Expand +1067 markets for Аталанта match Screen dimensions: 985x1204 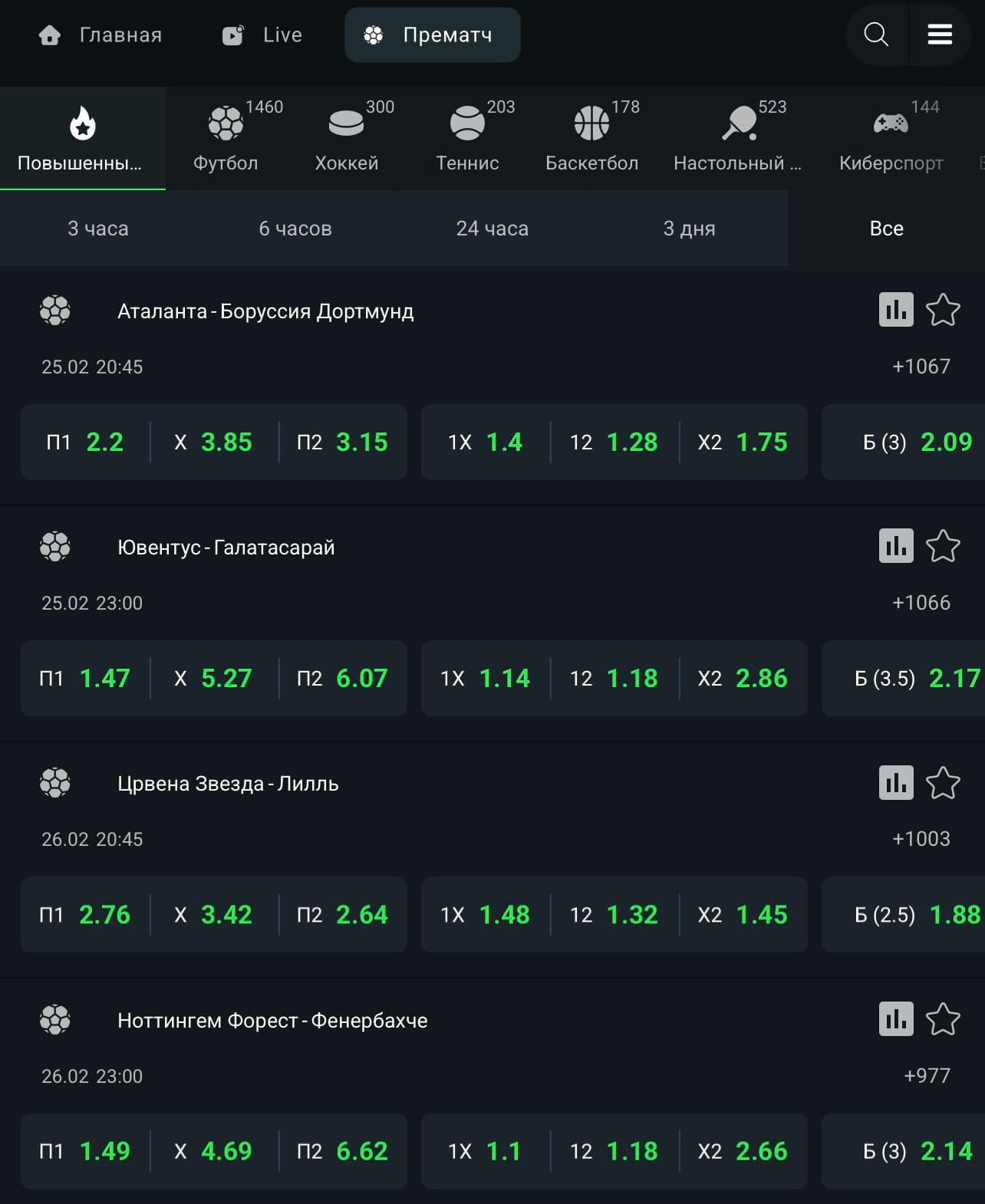coord(921,367)
